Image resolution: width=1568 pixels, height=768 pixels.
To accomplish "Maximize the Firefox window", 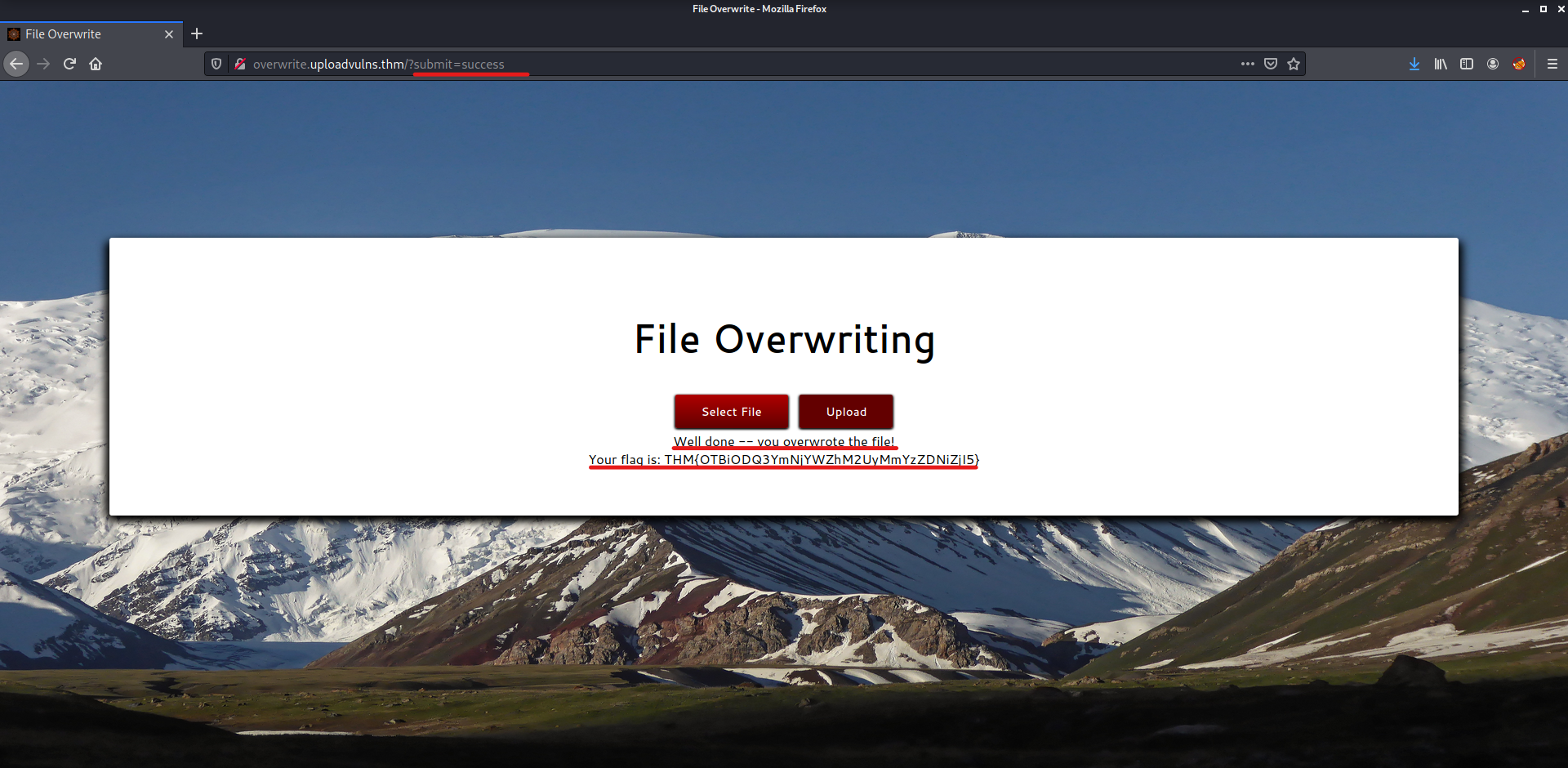I will tap(1543, 9).
